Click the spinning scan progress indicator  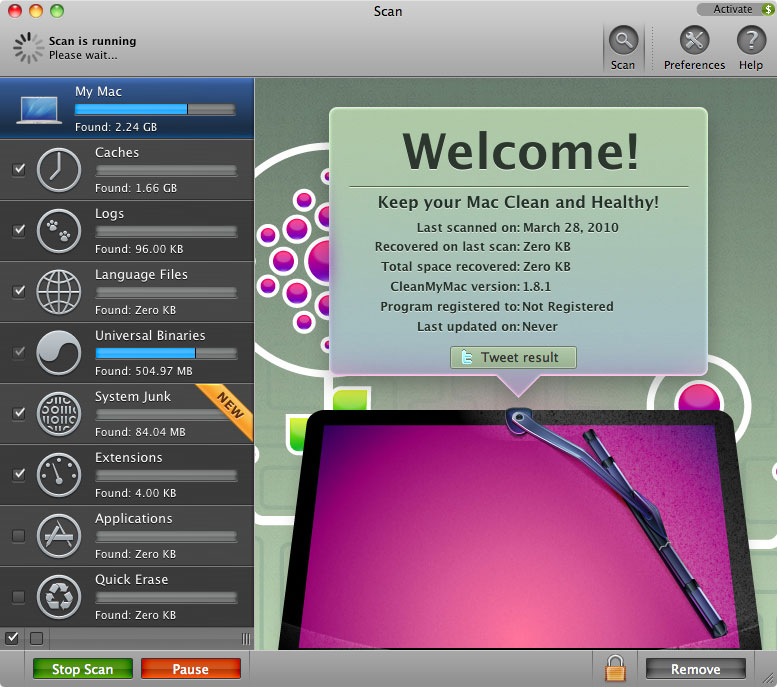(28, 48)
